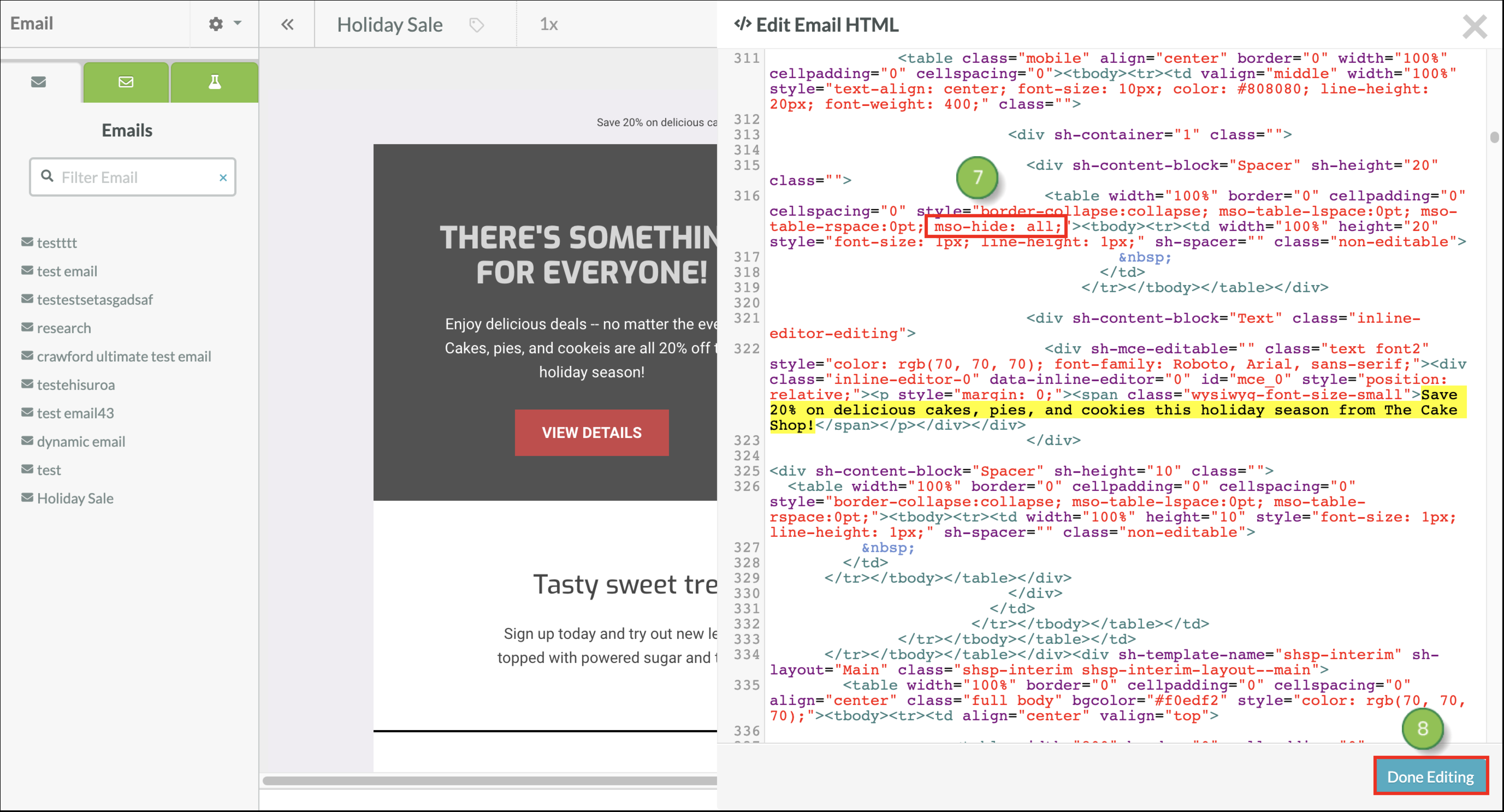Select the gray envelope Emails tab
The image size is (1504, 812).
[x=39, y=82]
